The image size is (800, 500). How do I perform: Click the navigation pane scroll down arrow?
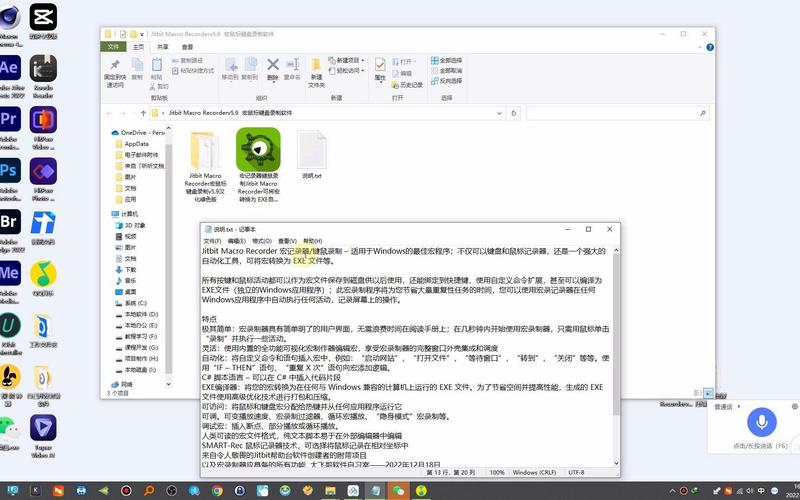tap(169, 384)
